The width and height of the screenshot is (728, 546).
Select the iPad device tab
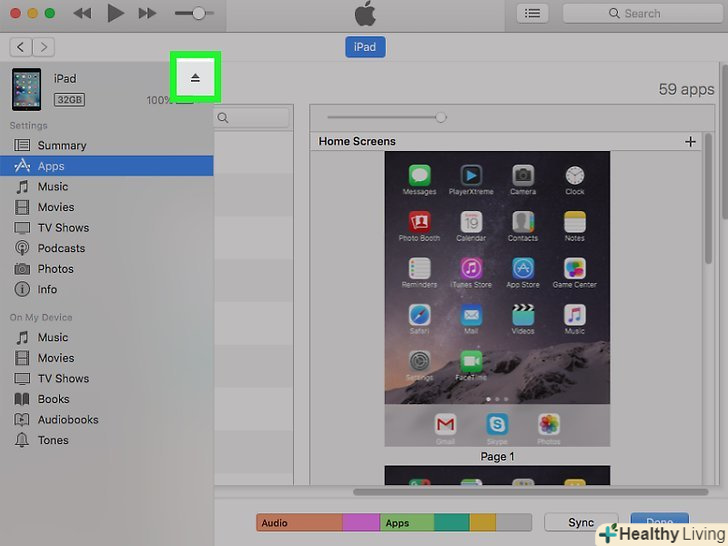[365, 47]
